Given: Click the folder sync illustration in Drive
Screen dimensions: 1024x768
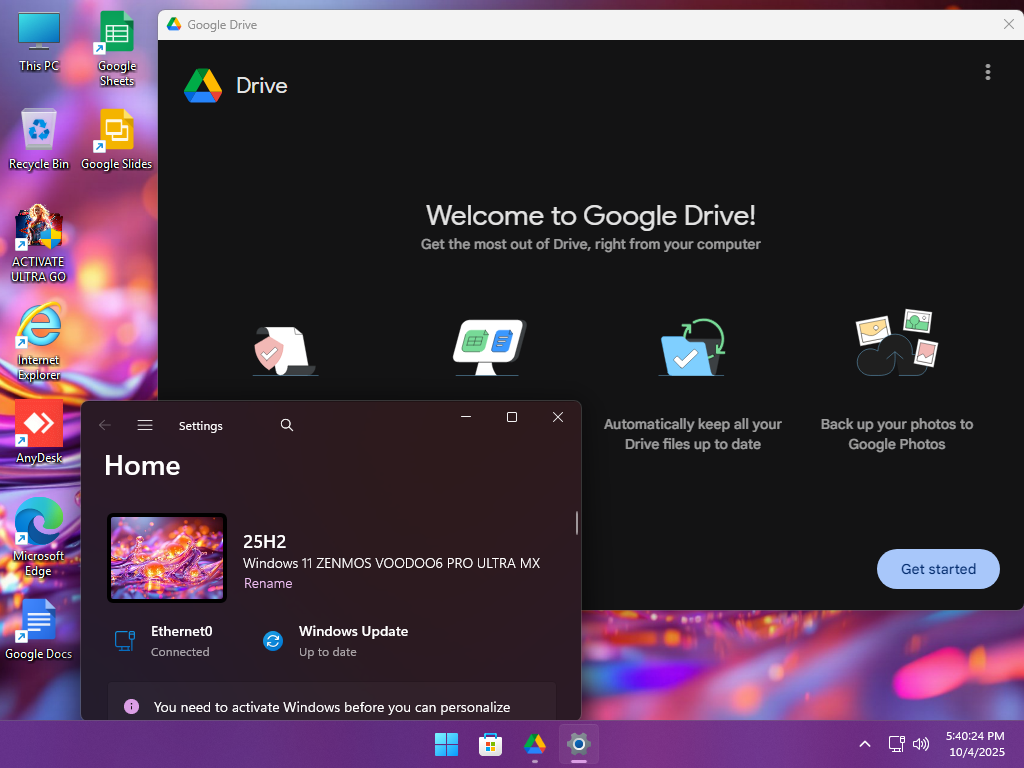Looking at the screenshot, I should point(692,347).
